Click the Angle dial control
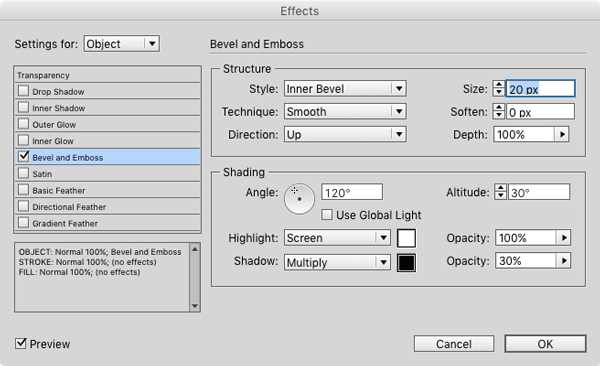Image resolution: width=600 pixels, height=366 pixels. pyautogui.click(x=299, y=199)
